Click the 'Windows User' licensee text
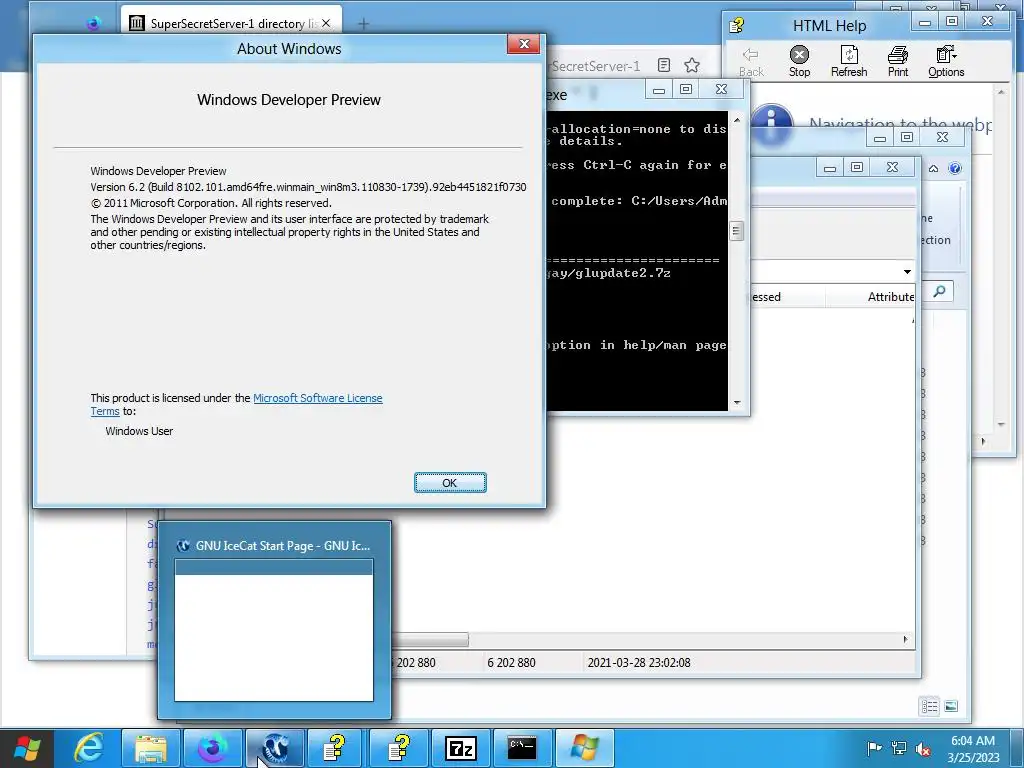The width and height of the screenshot is (1024, 768). tap(139, 431)
